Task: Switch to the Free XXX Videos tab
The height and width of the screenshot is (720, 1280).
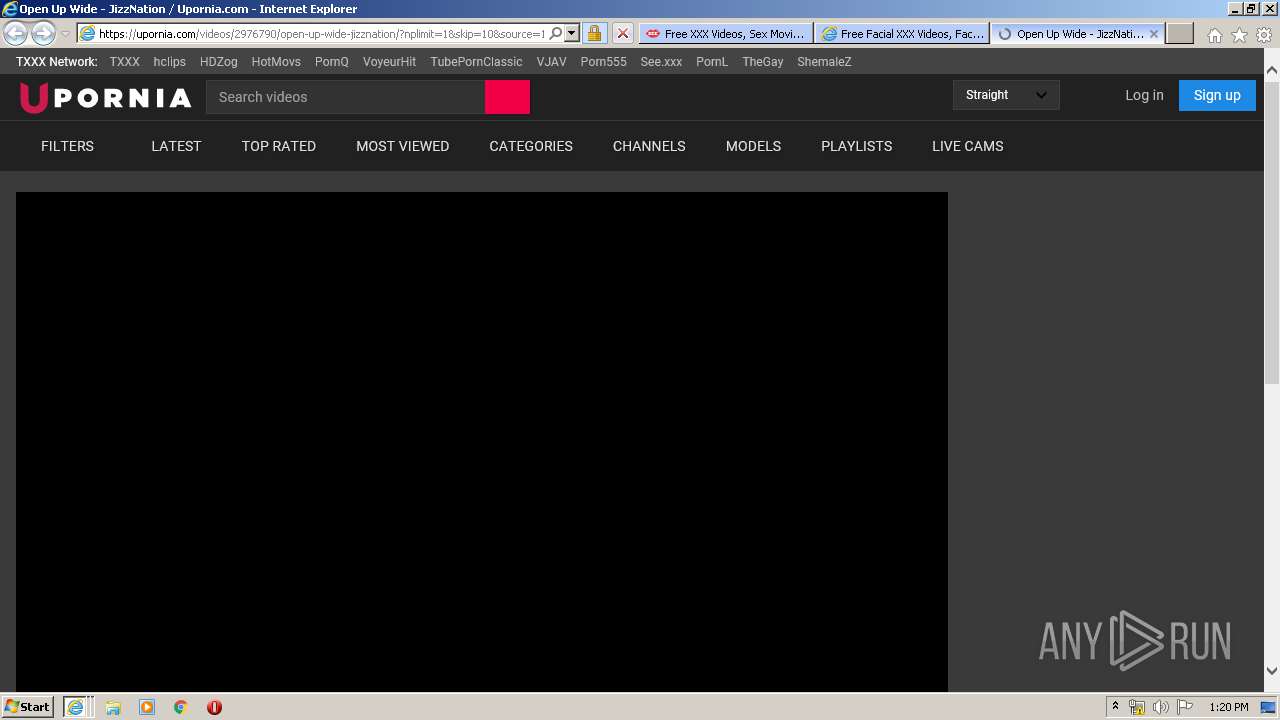Action: click(725, 33)
